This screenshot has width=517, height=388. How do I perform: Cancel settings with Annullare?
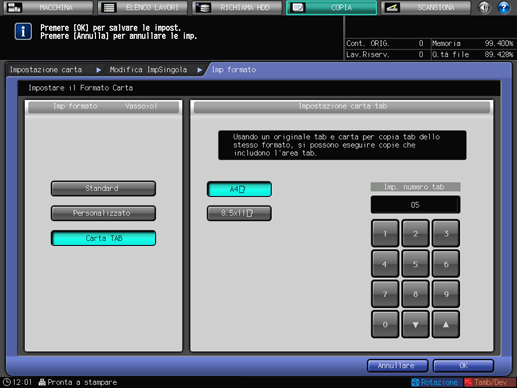[x=397, y=366]
